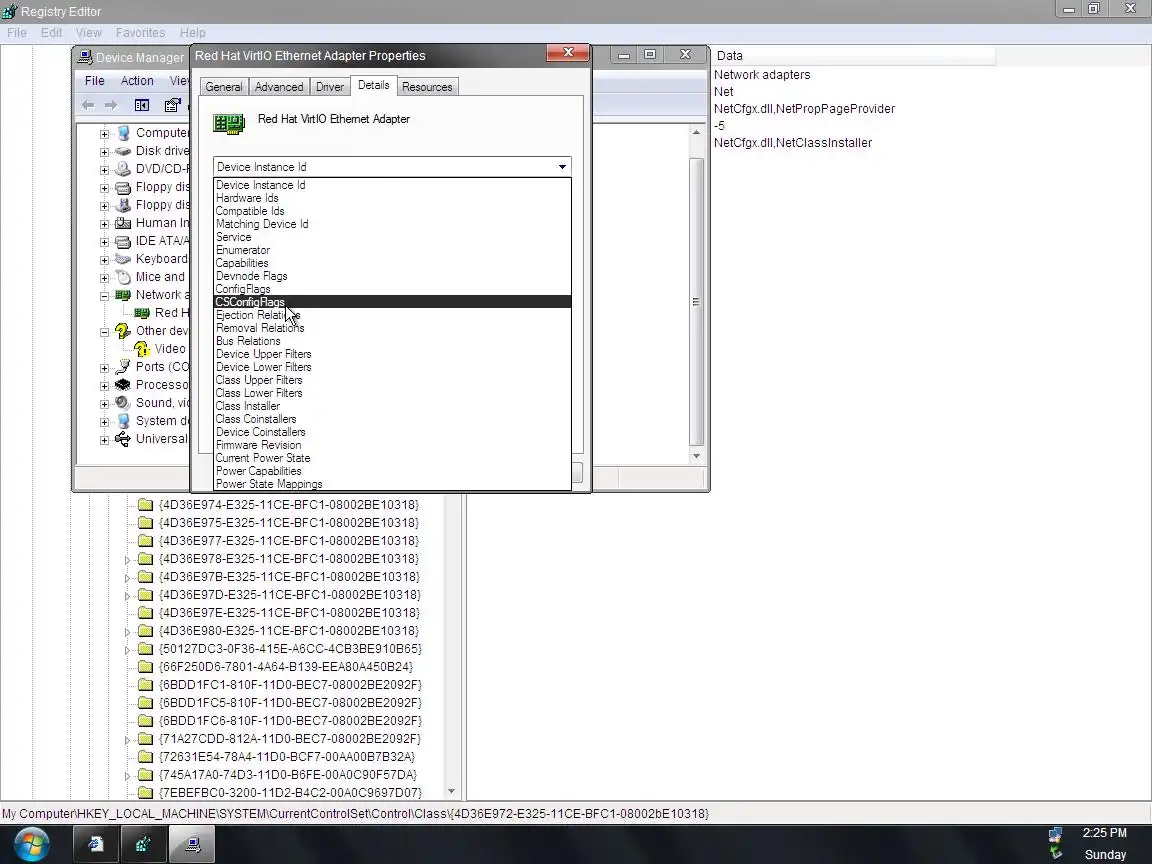Select the Sound, video controllers icon
1152x864 pixels.
coord(123,403)
